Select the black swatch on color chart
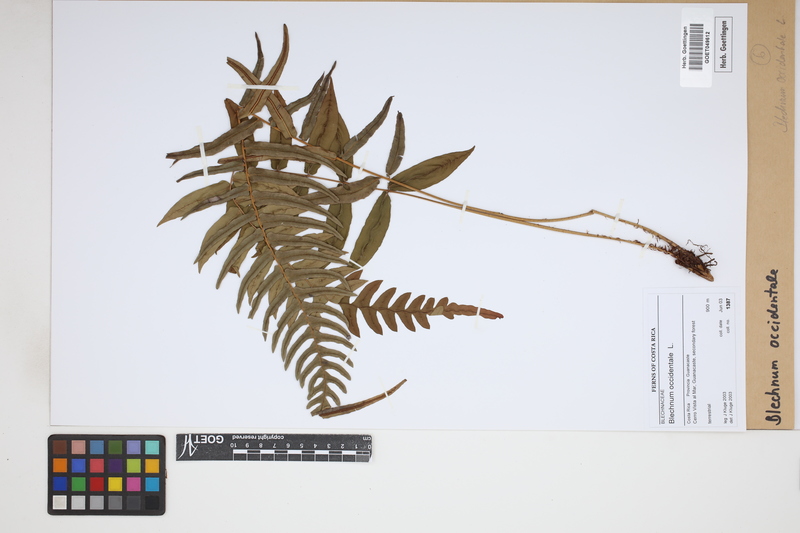800x533 pixels. pyautogui.click(x=151, y=503)
